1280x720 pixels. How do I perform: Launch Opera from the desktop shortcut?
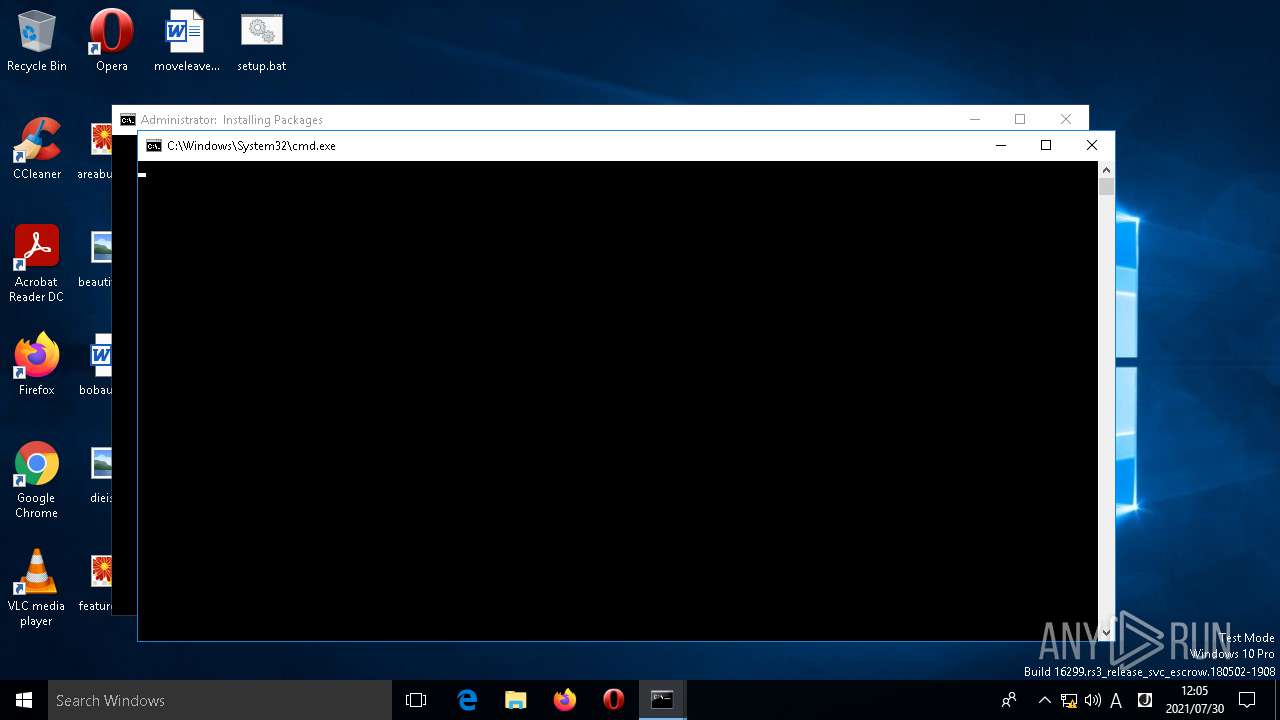click(x=111, y=41)
